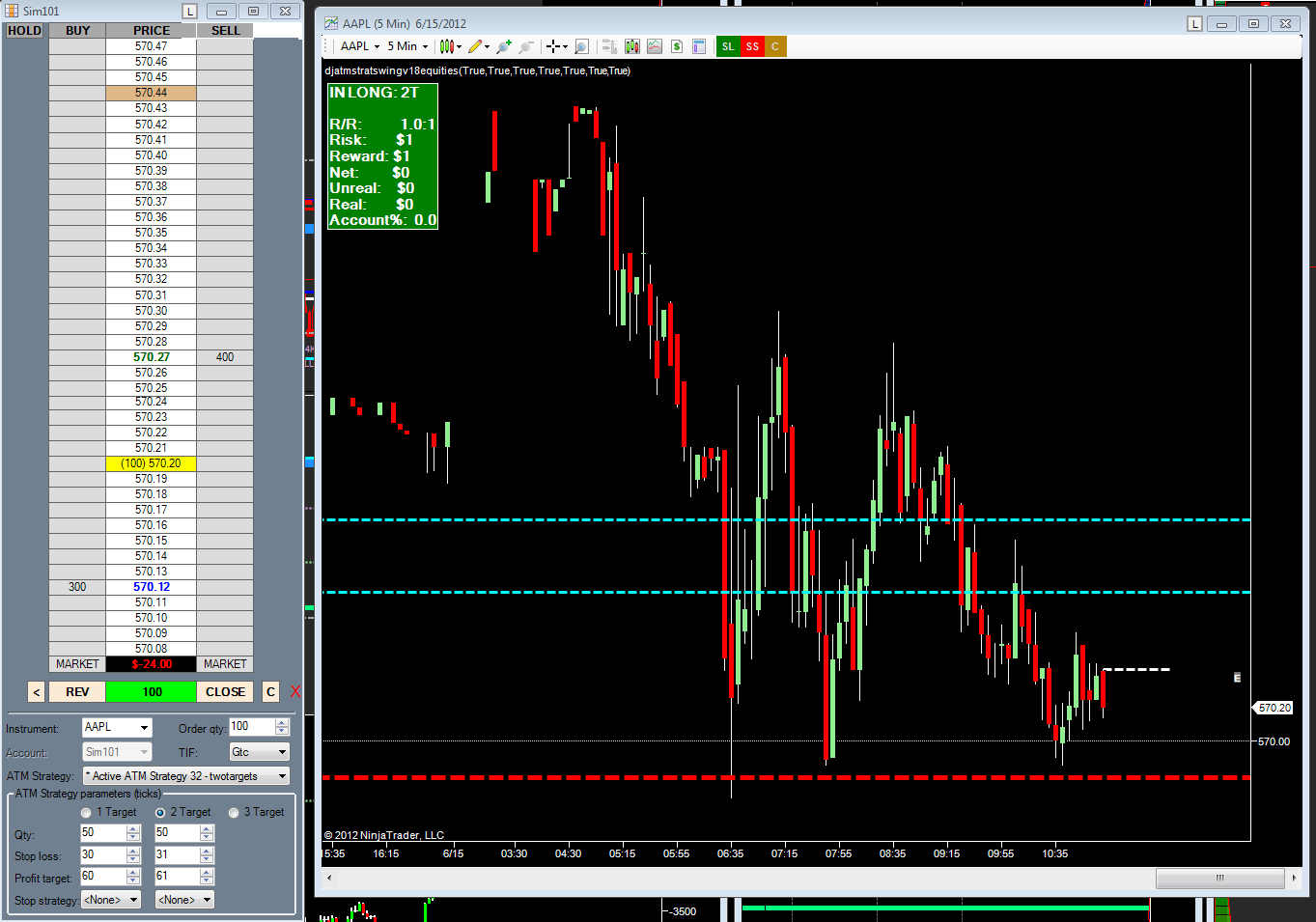Viewport: 1316px width, 922px height.
Task: Open the TIF Gtc dropdown
Action: point(259,752)
